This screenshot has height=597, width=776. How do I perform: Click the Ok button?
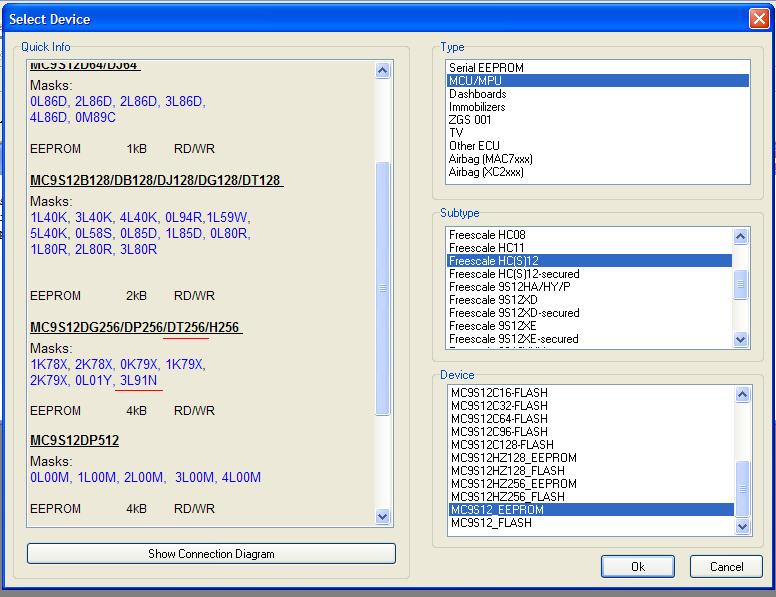[x=637, y=566]
